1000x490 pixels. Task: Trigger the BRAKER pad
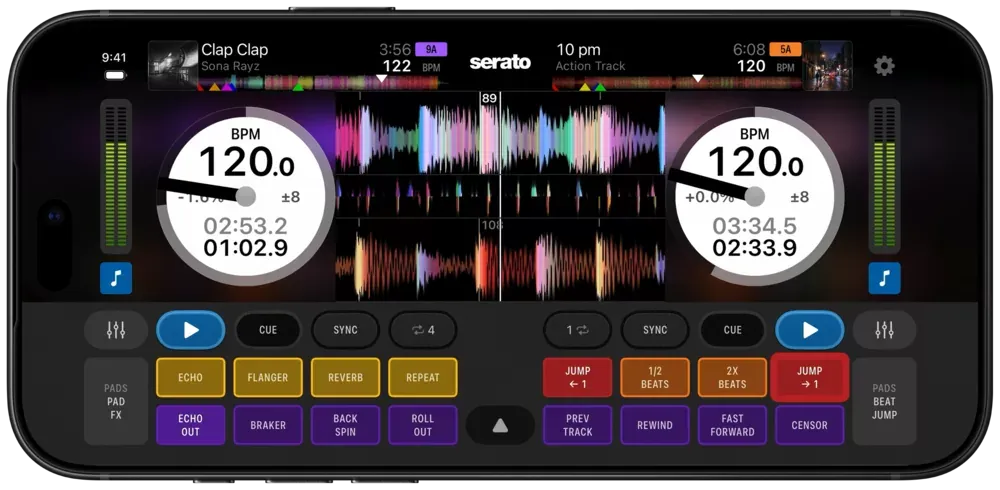click(x=268, y=426)
